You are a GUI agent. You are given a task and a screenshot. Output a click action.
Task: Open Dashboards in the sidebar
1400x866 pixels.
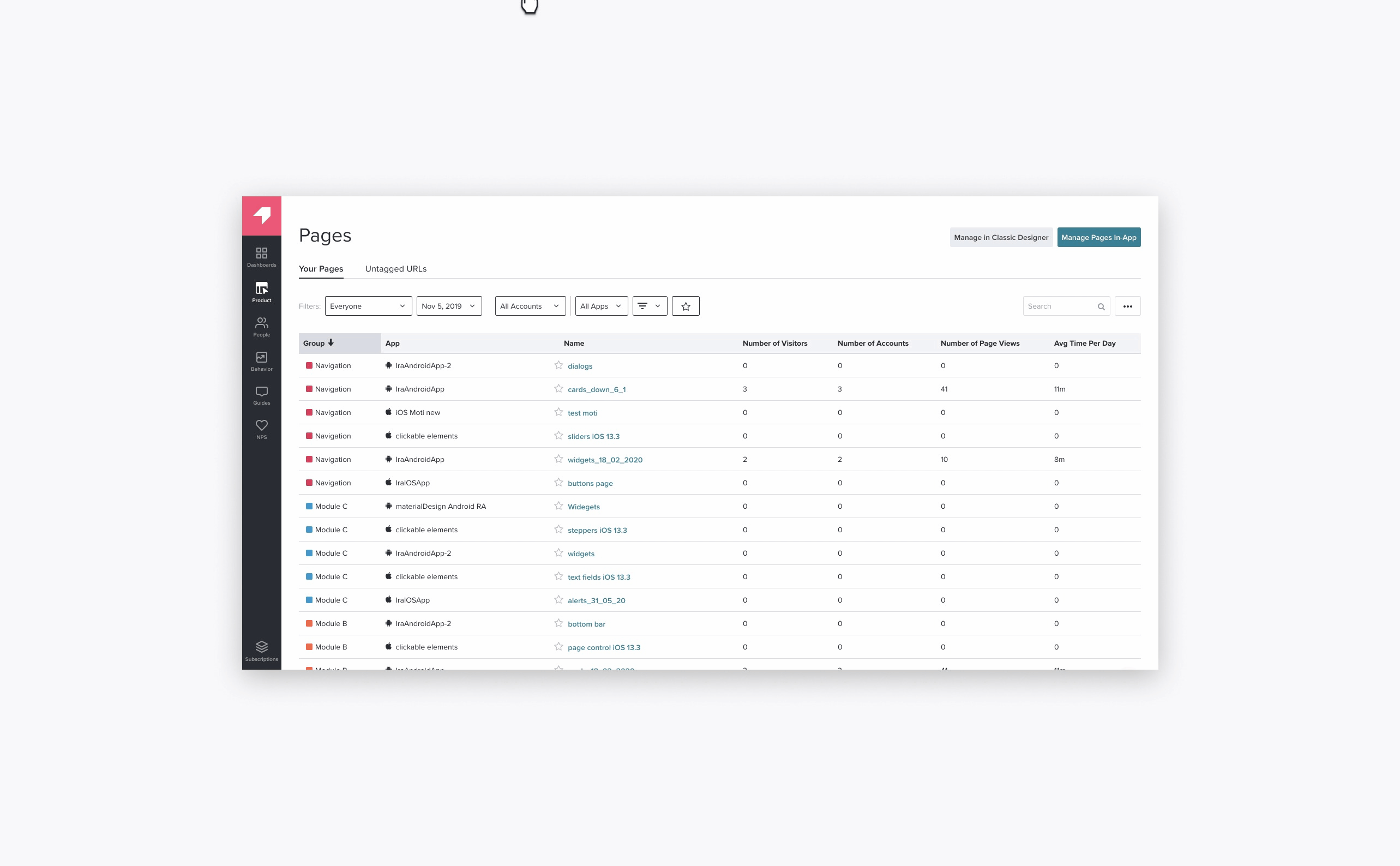tap(261, 257)
